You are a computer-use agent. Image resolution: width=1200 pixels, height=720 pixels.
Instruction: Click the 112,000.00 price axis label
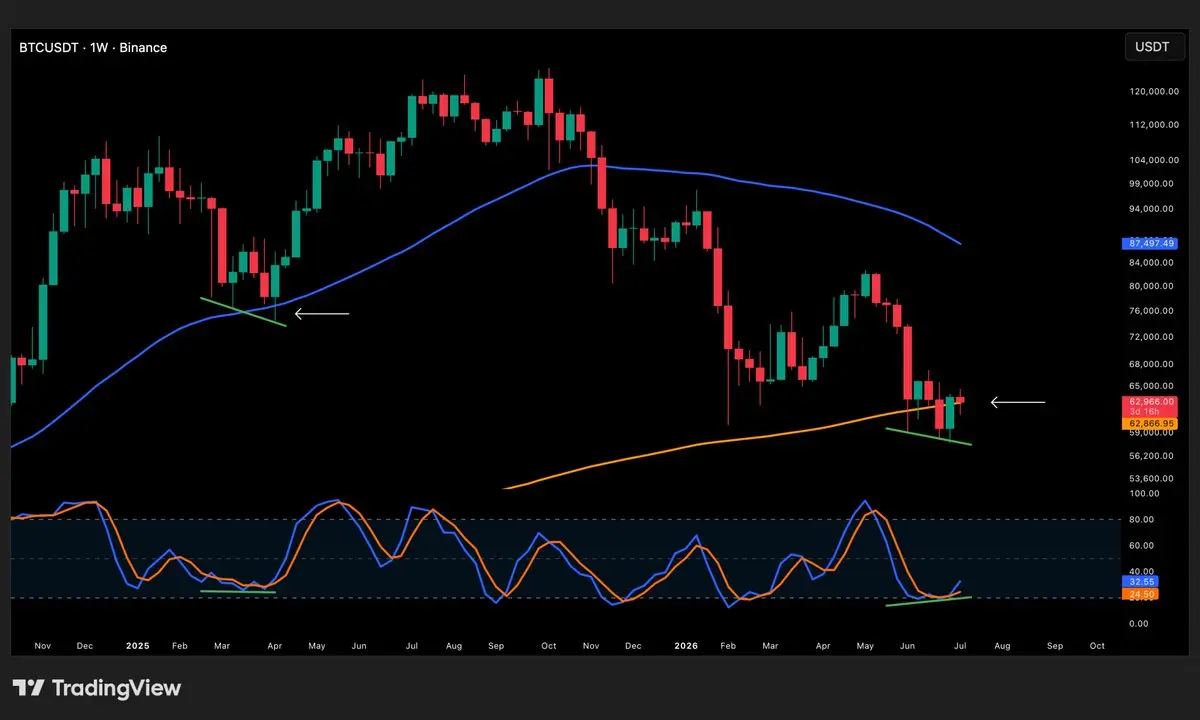click(x=1153, y=125)
